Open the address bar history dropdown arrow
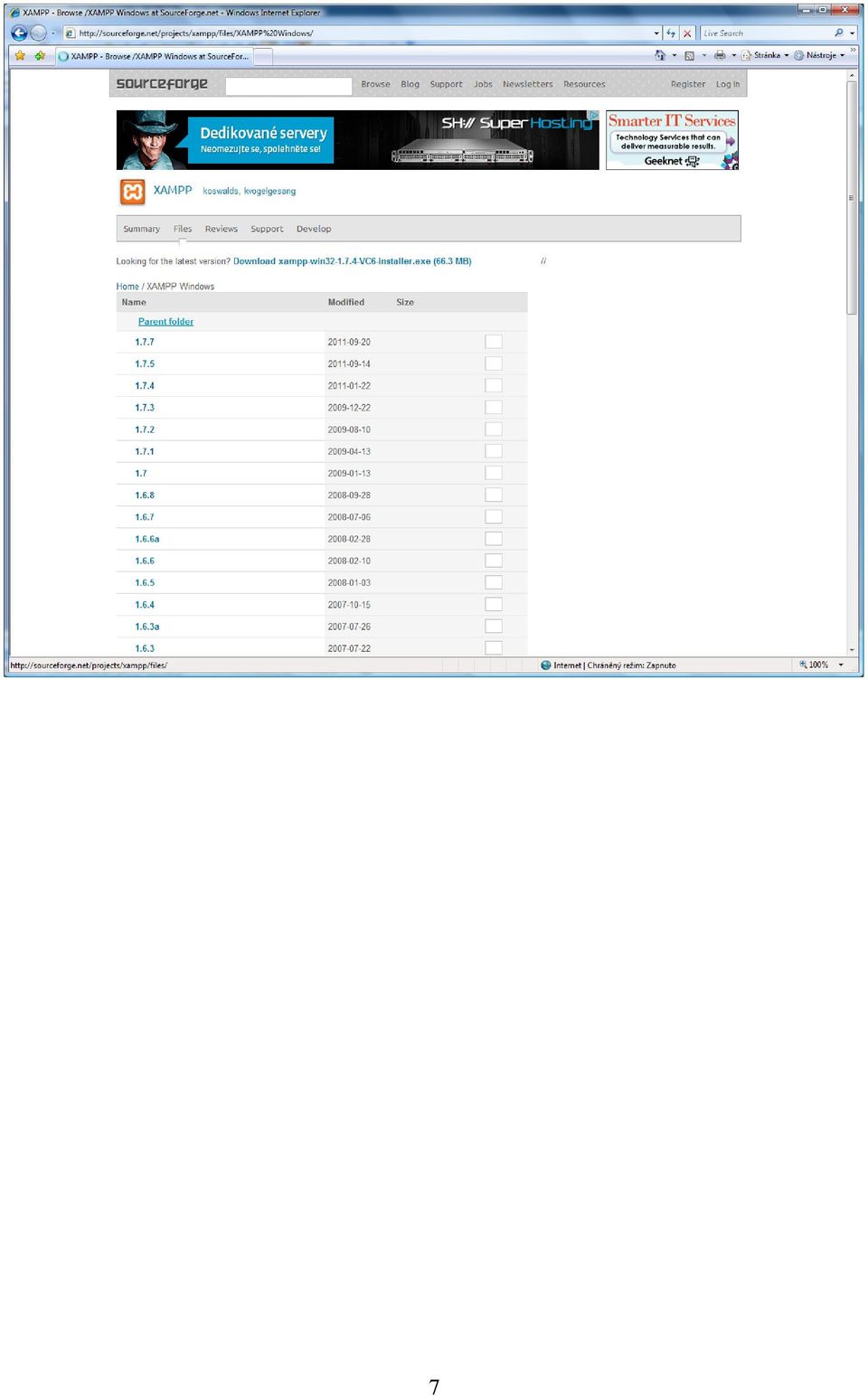868x1396 pixels. tap(656, 33)
